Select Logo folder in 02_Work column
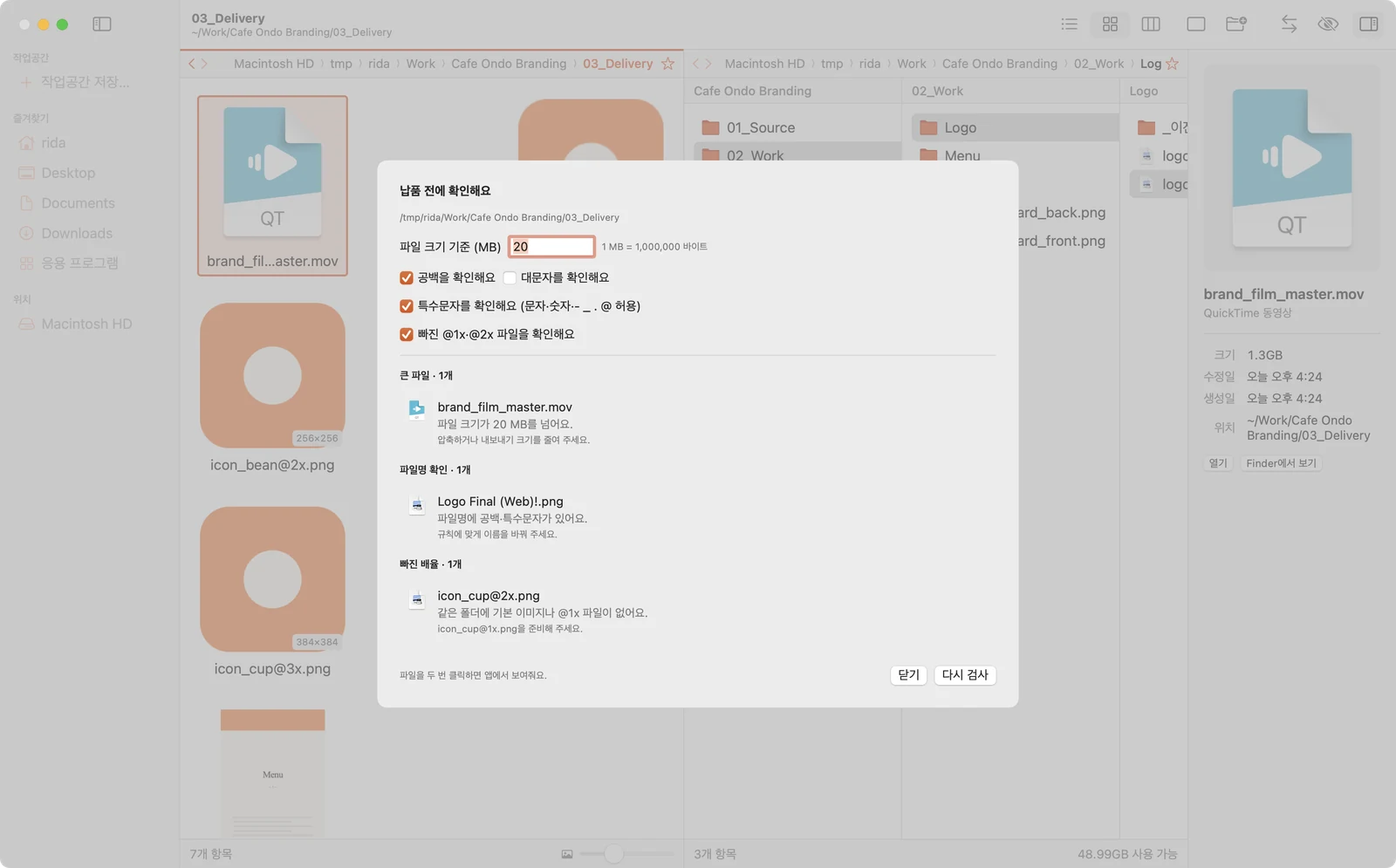This screenshot has height=868, width=1396. click(1016, 127)
